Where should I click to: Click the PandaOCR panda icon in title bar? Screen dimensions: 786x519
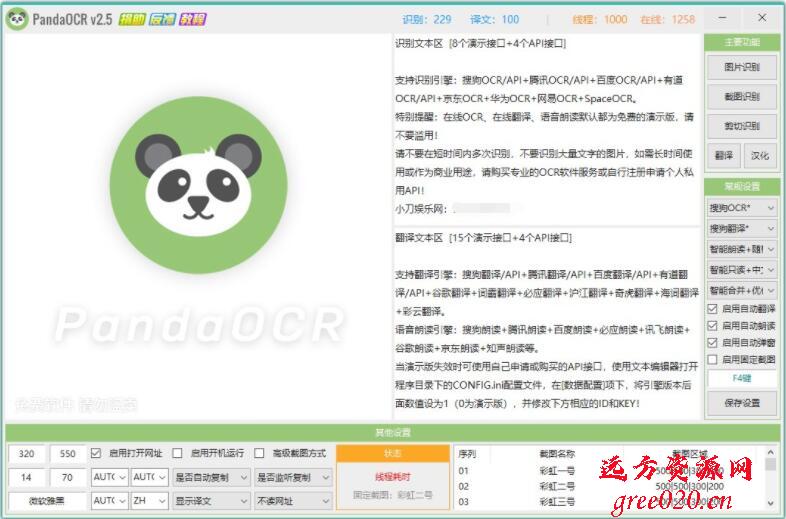pyautogui.click(x=16, y=18)
